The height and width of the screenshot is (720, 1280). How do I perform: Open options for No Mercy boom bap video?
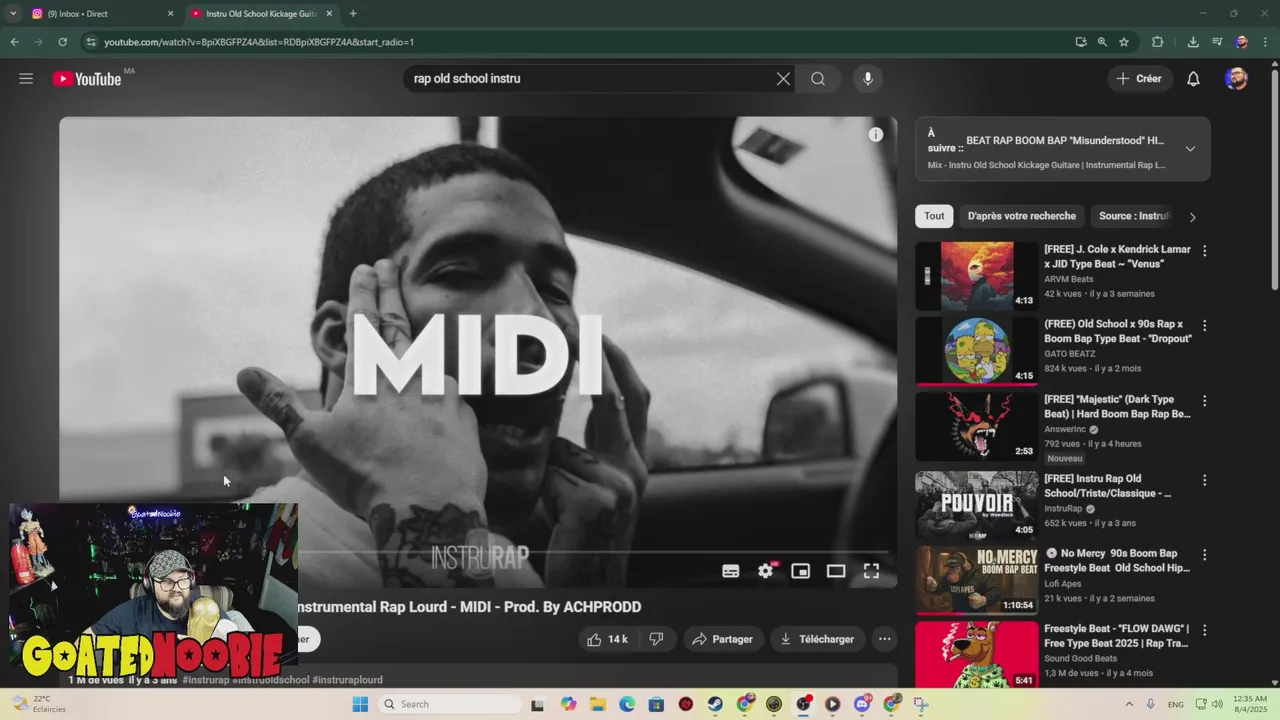1204,555
